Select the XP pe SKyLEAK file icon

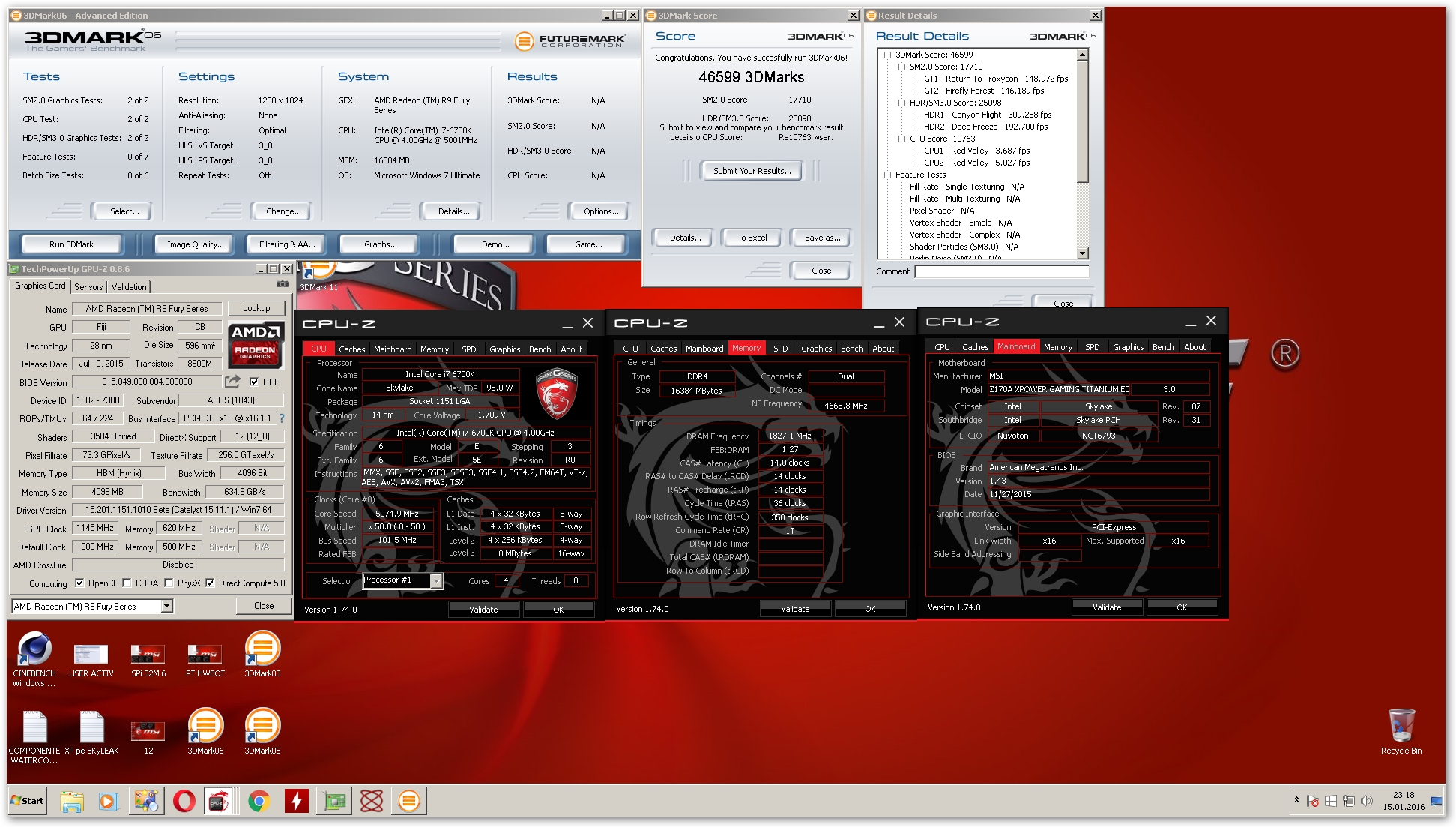click(91, 733)
